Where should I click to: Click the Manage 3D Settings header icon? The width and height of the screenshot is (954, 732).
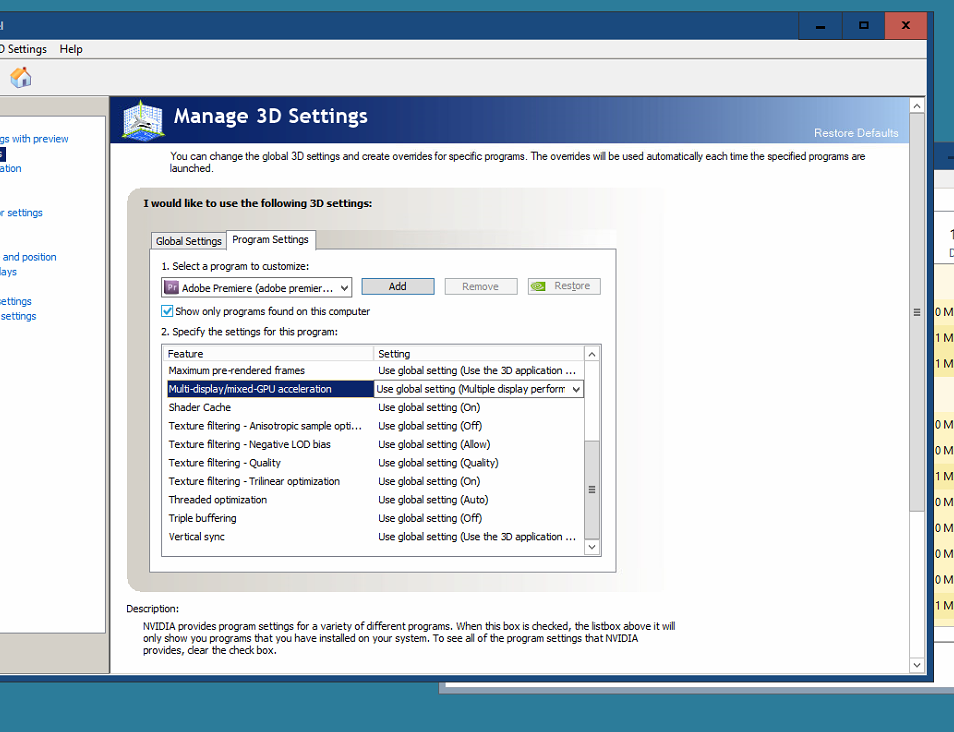click(x=142, y=119)
